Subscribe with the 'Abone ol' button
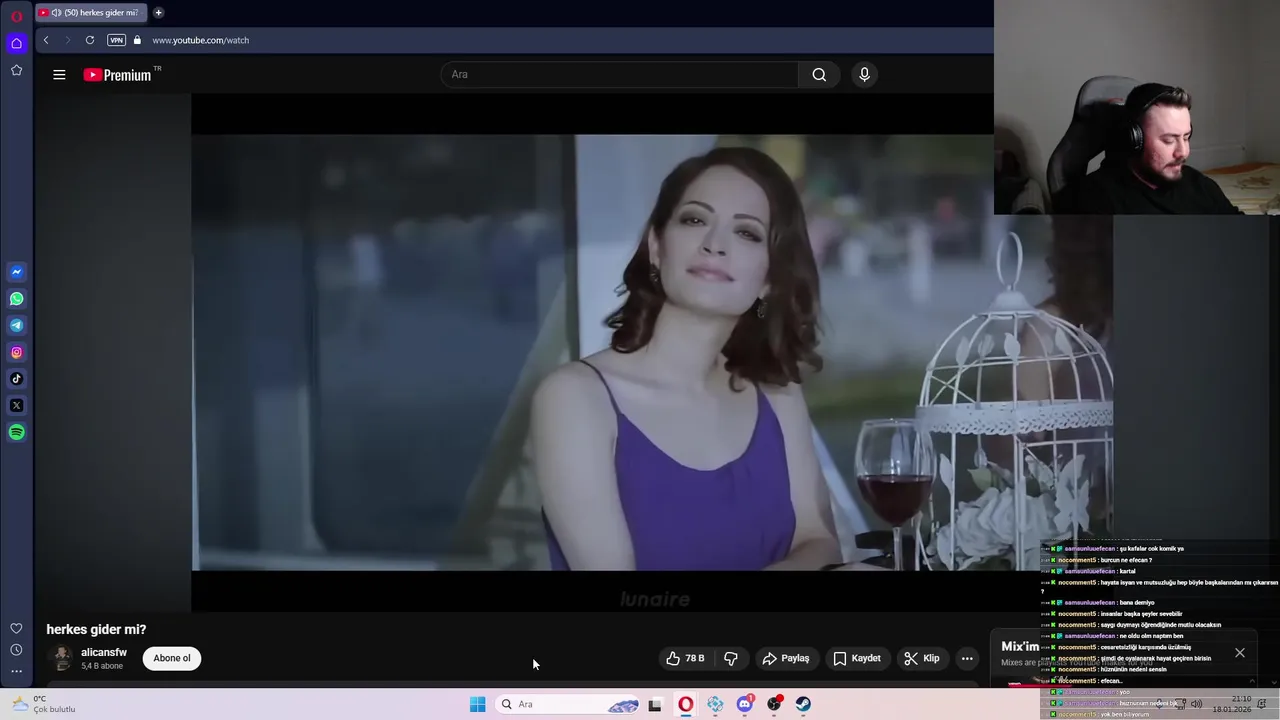 pos(172,658)
